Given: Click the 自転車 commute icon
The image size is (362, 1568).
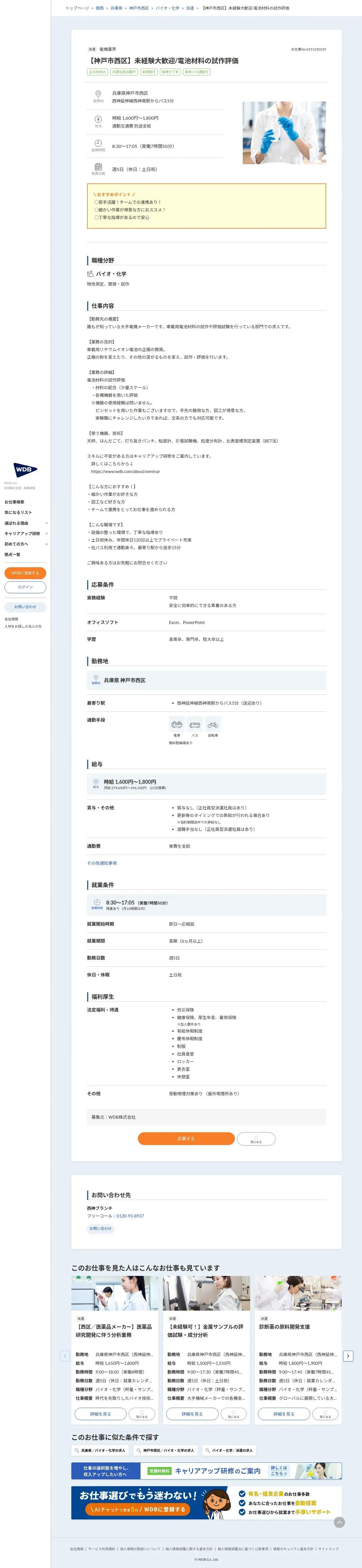Looking at the screenshot, I should coord(213,724).
